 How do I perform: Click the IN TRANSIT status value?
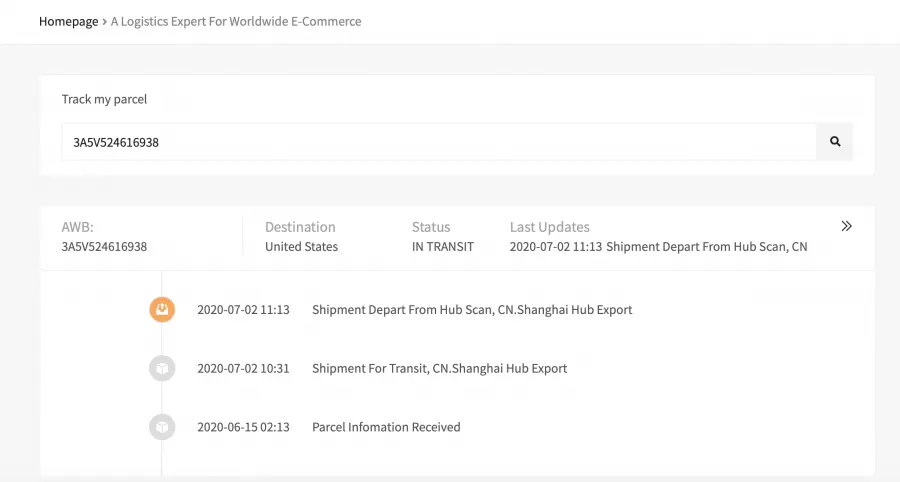click(x=443, y=246)
